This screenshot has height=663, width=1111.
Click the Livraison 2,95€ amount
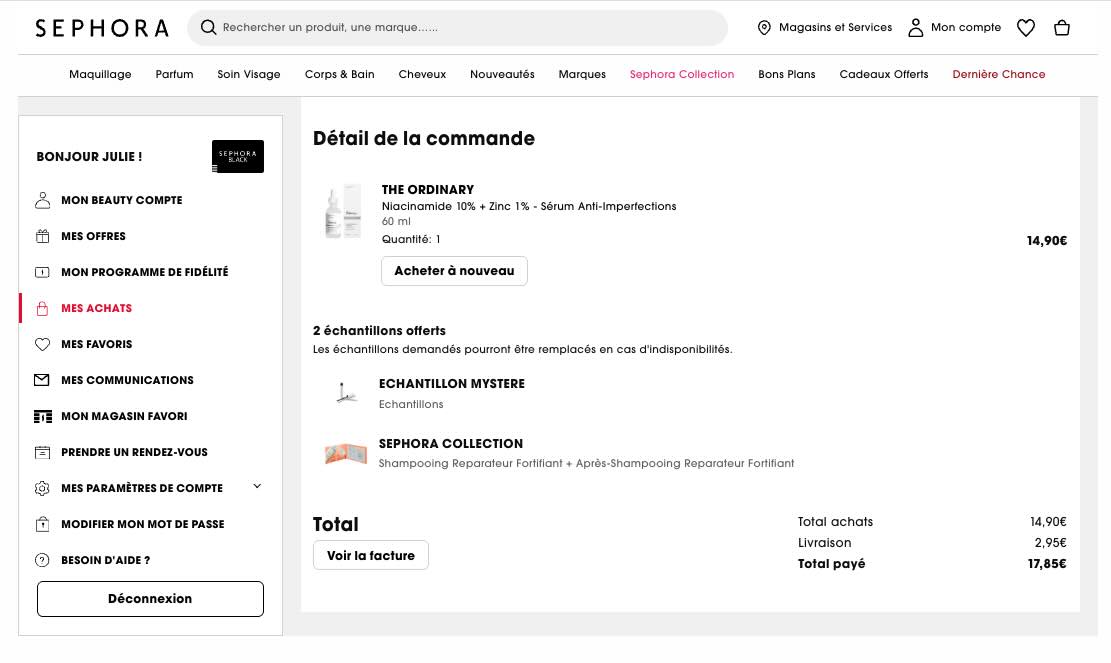point(1050,543)
